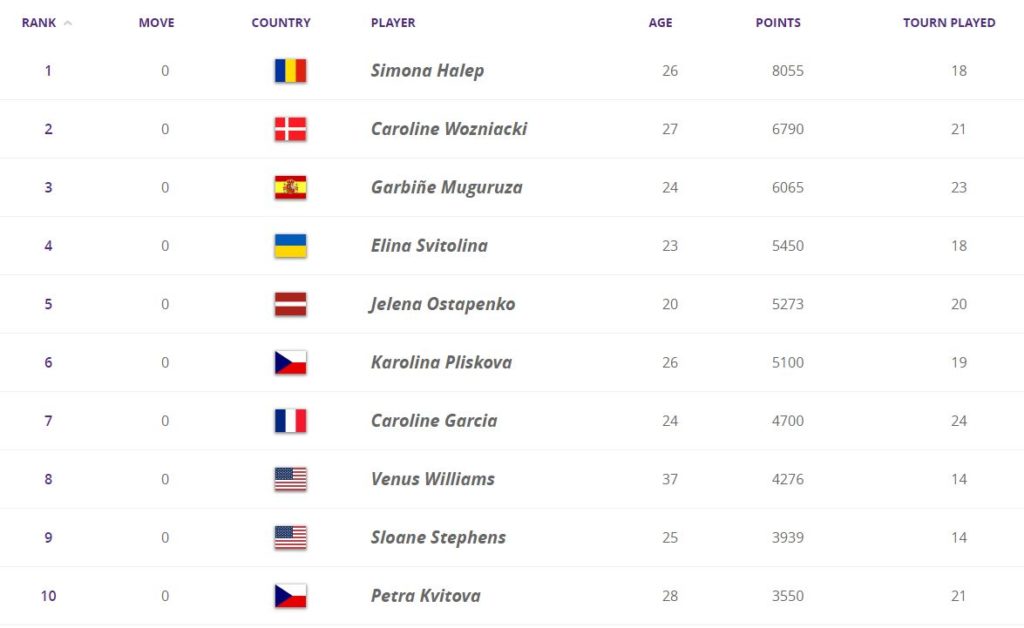Sort by the AGE column header
The width and height of the screenshot is (1024, 628).
[660, 23]
